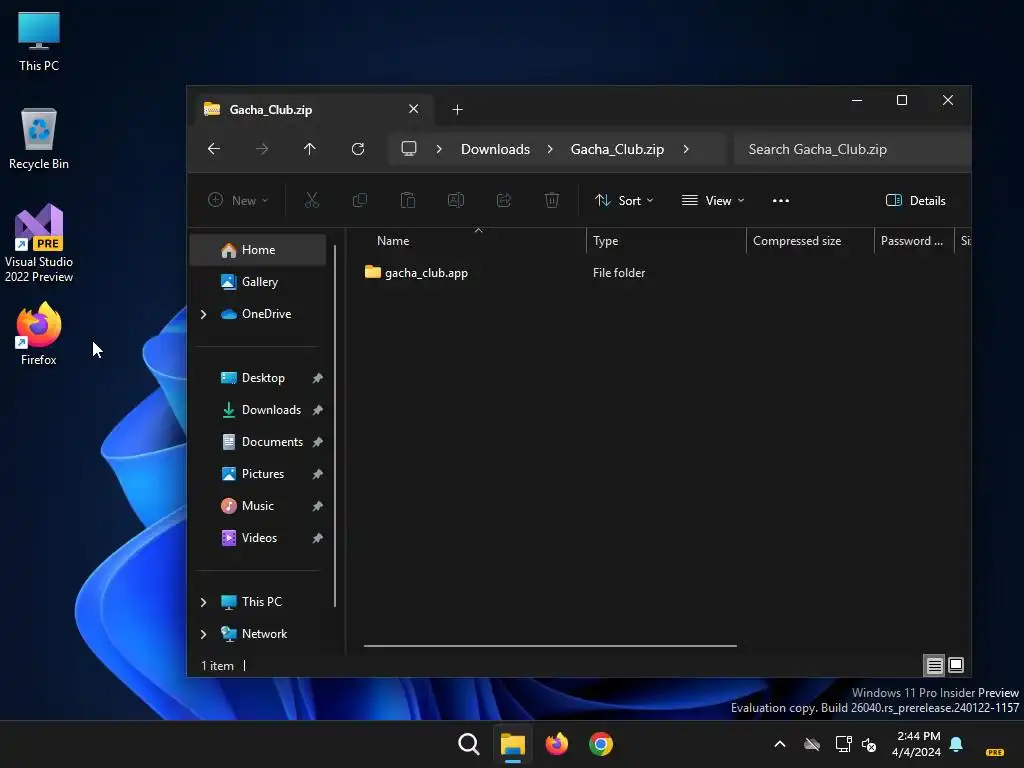Open the Sort dropdown
Viewport: 1024px width, 768px height.
(x=624, y=200)
